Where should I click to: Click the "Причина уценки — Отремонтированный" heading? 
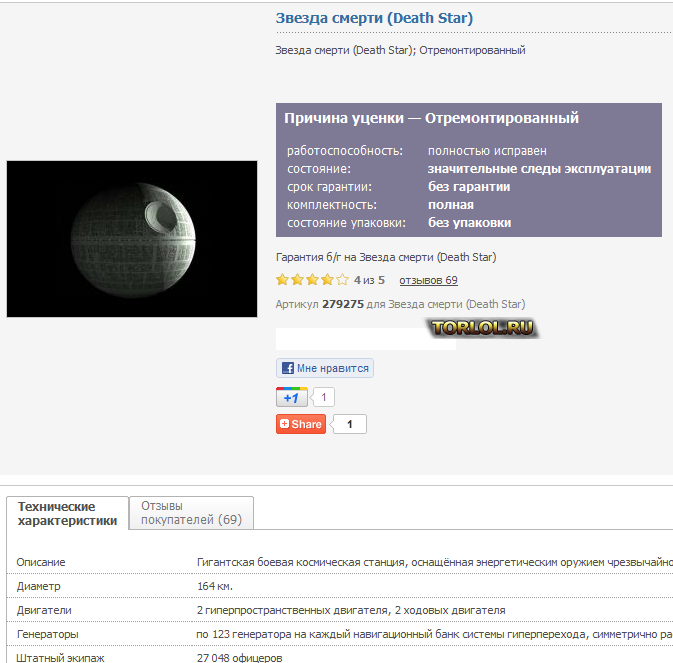pos(431,118)
